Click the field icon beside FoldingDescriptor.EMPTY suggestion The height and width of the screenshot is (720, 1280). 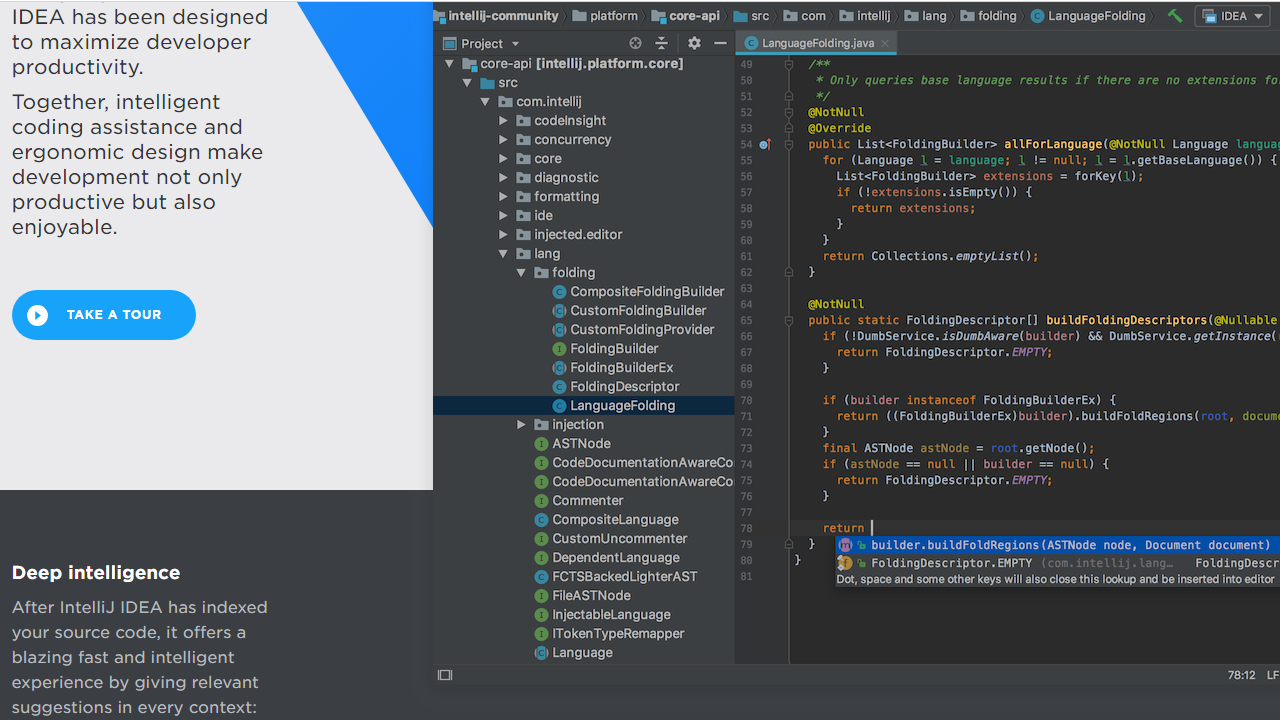(845, 563)
